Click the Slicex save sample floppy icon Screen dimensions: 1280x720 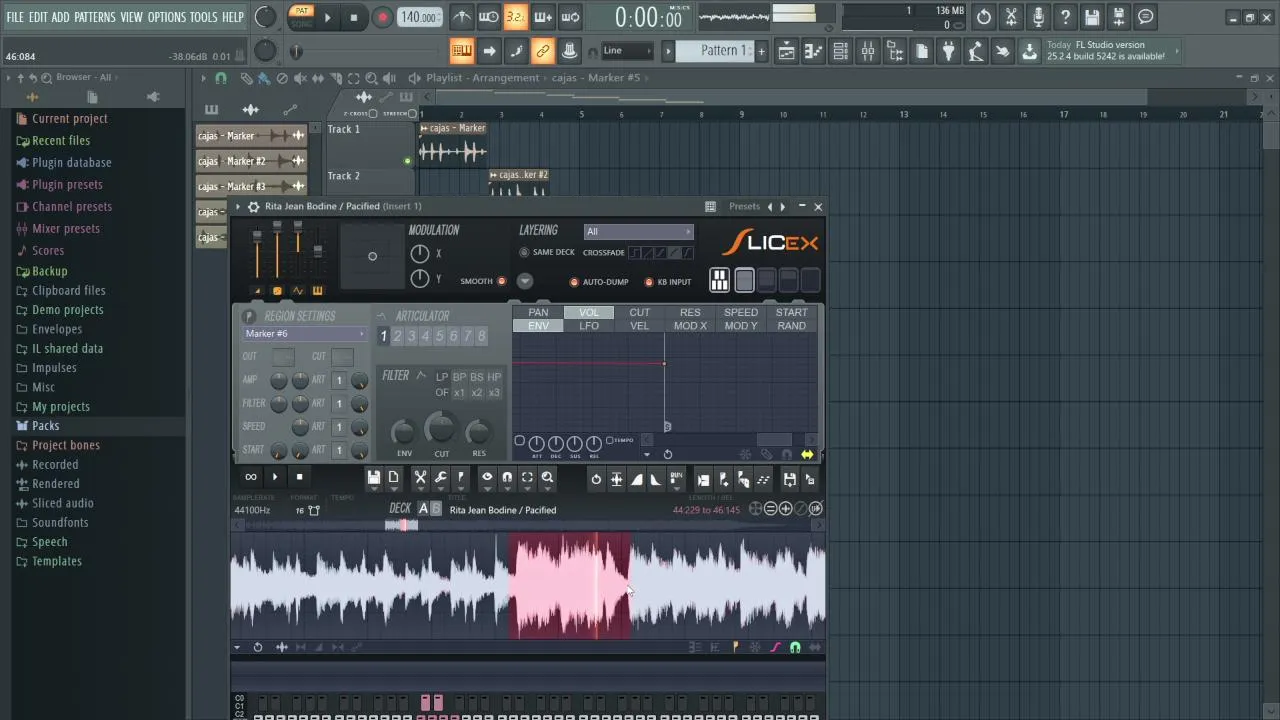click(373, 478)
